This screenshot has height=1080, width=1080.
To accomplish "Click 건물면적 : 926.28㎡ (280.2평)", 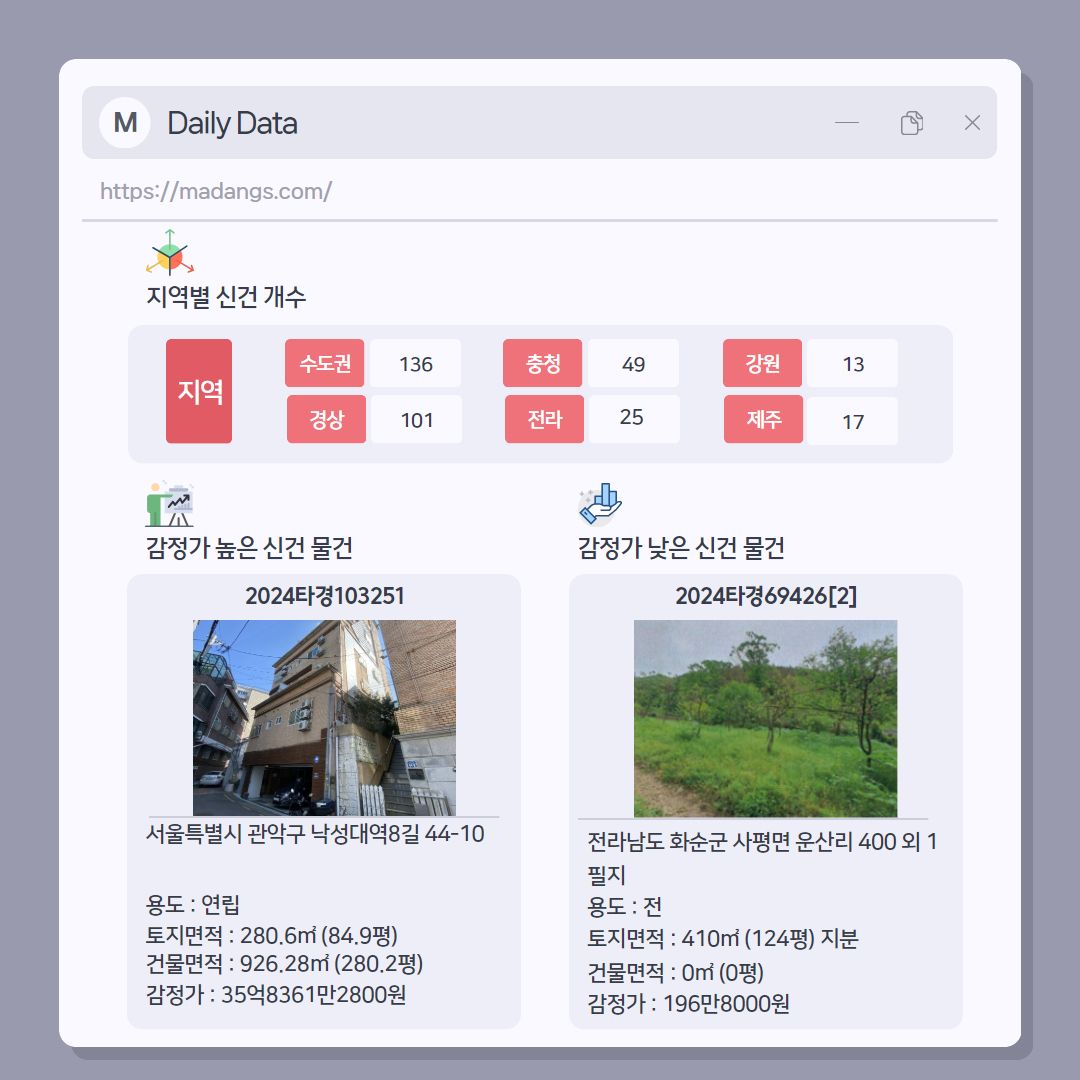I will tap(284, 964).
